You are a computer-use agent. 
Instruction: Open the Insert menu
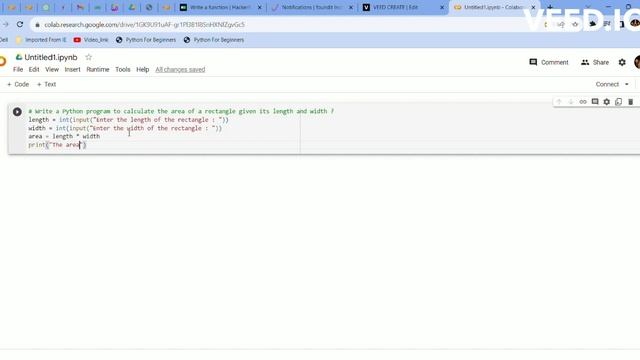pos(72,69)
